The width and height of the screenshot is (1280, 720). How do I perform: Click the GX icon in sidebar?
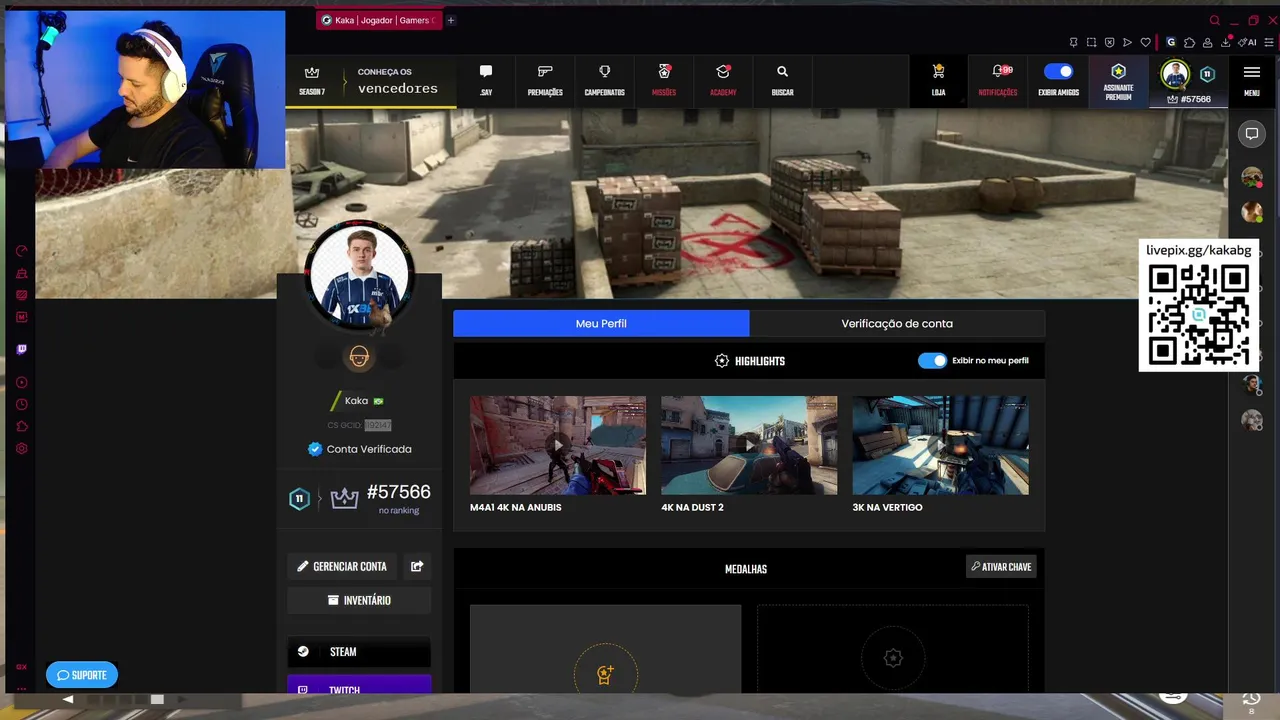click(22, 667)
